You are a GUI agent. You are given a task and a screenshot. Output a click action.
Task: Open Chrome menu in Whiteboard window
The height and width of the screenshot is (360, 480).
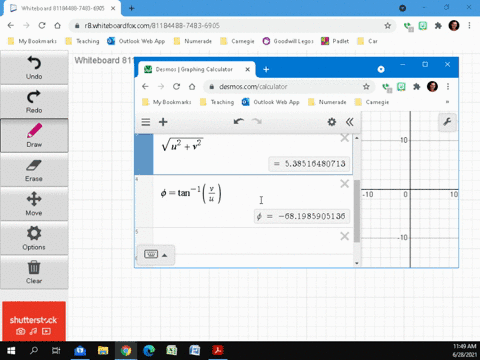pyautogui.click(x=469, y=26)
